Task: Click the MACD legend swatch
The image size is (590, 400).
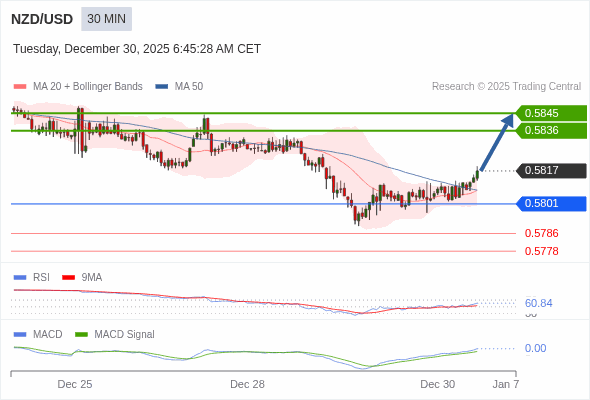Action: 20,335
